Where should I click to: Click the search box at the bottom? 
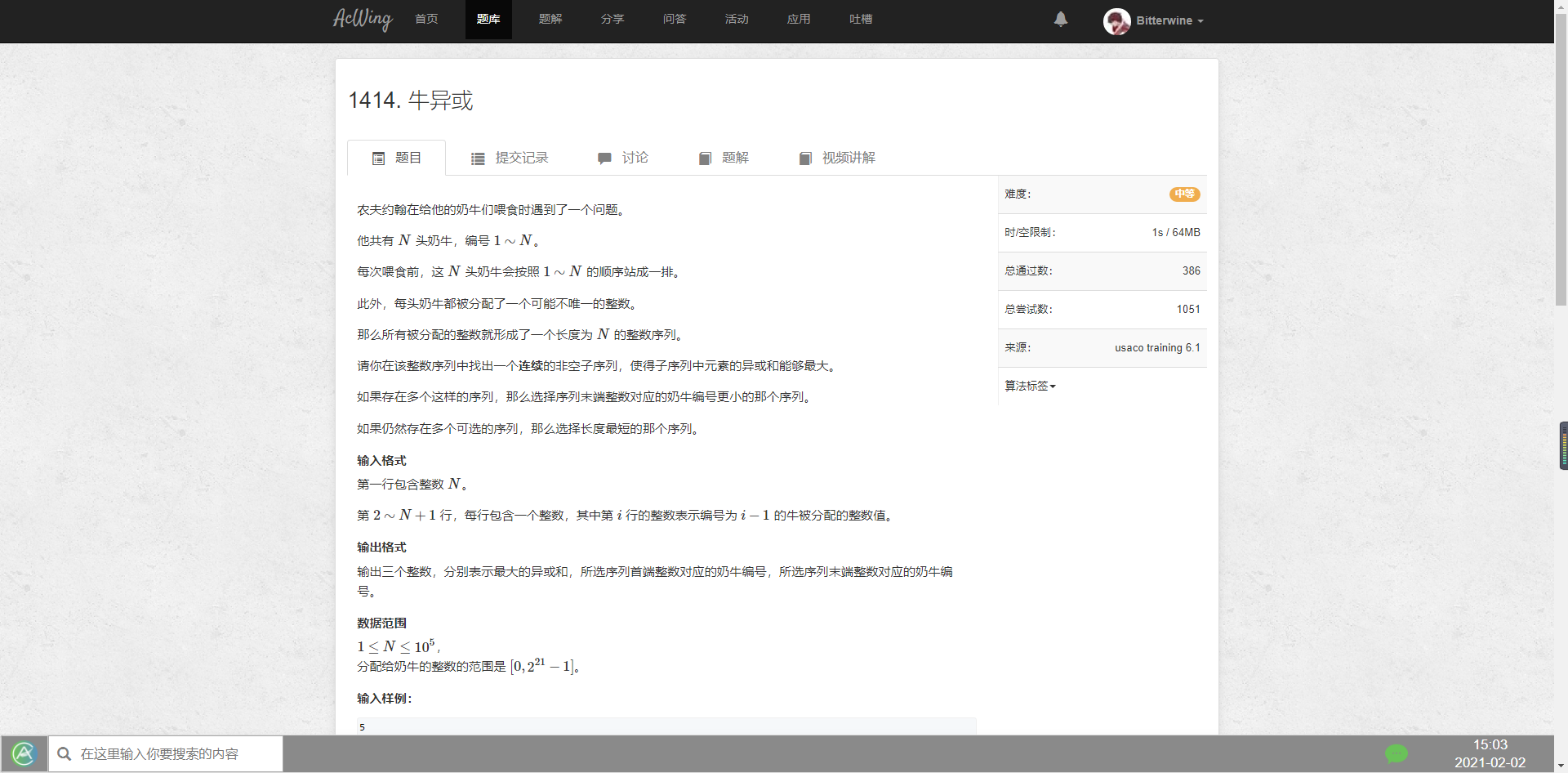pos(166,753)
